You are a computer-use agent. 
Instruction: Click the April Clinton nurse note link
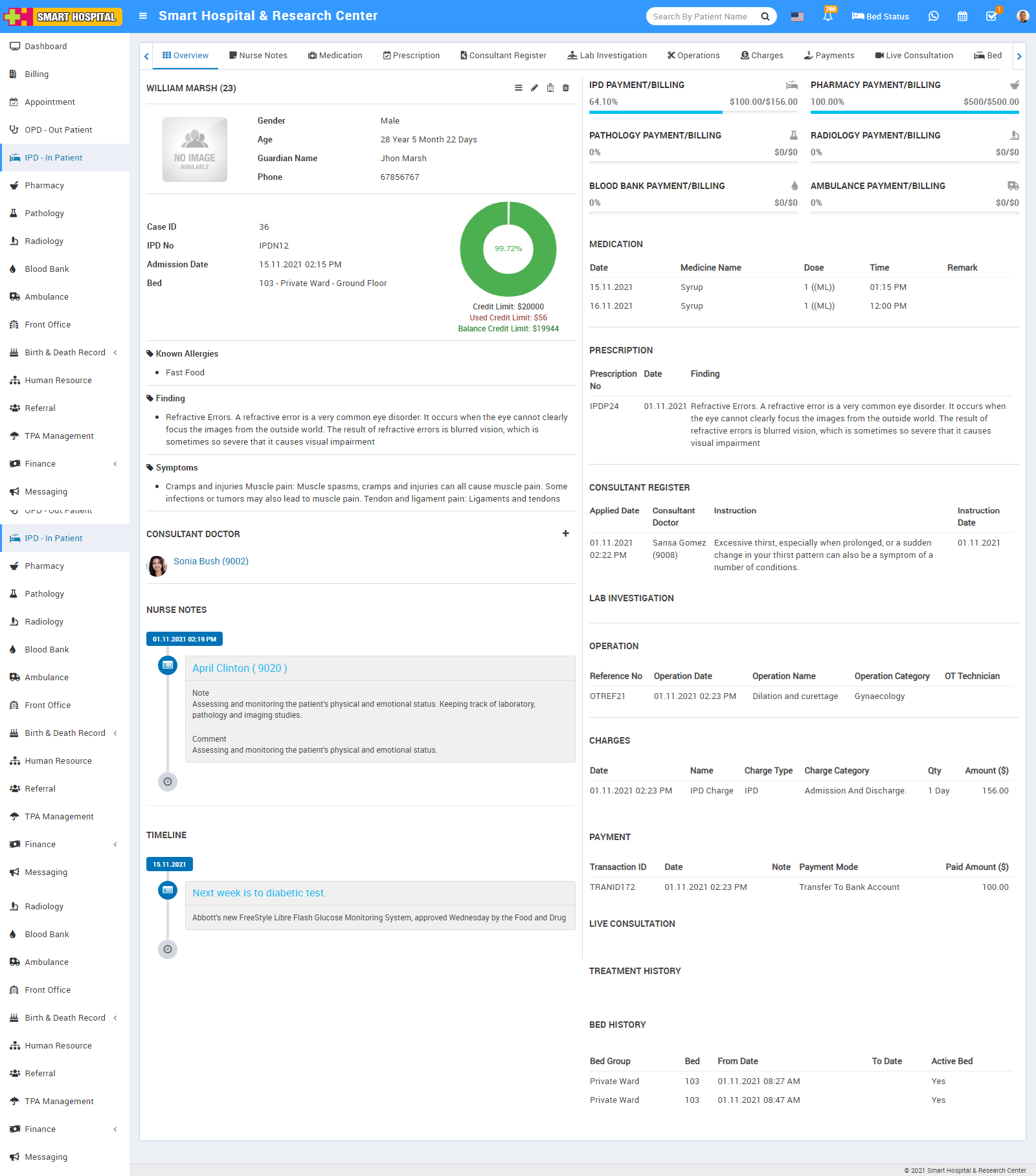click(x=238, y=668)
